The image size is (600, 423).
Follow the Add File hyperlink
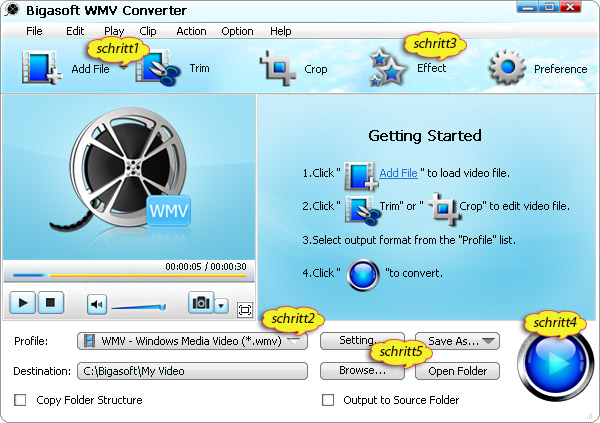click(398, 173)
